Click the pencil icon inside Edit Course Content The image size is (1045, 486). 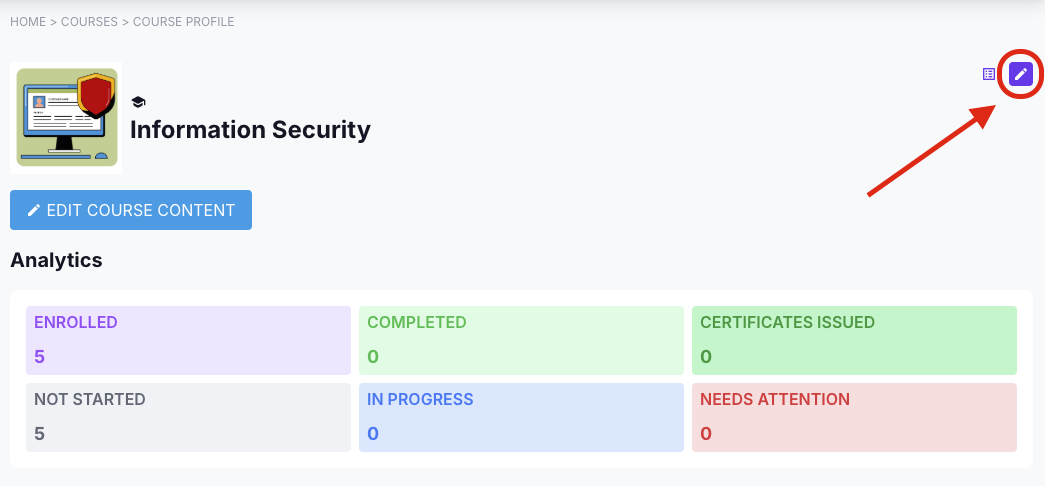(x=34, y=210)
